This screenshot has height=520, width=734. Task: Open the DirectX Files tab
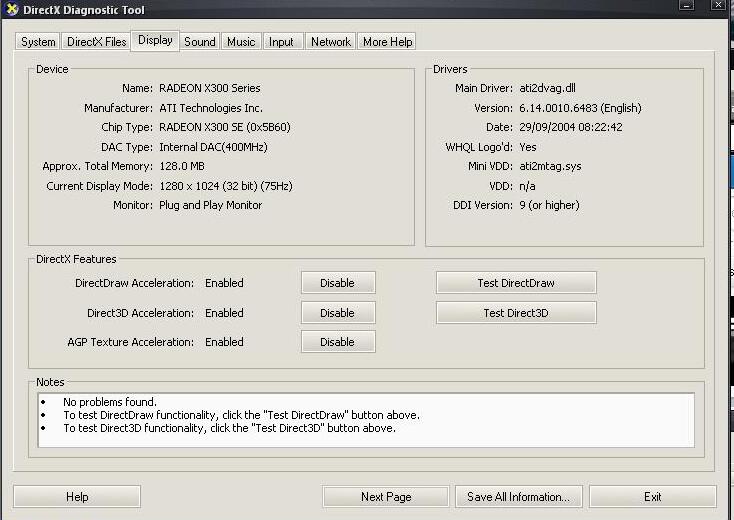coord(96,42)
